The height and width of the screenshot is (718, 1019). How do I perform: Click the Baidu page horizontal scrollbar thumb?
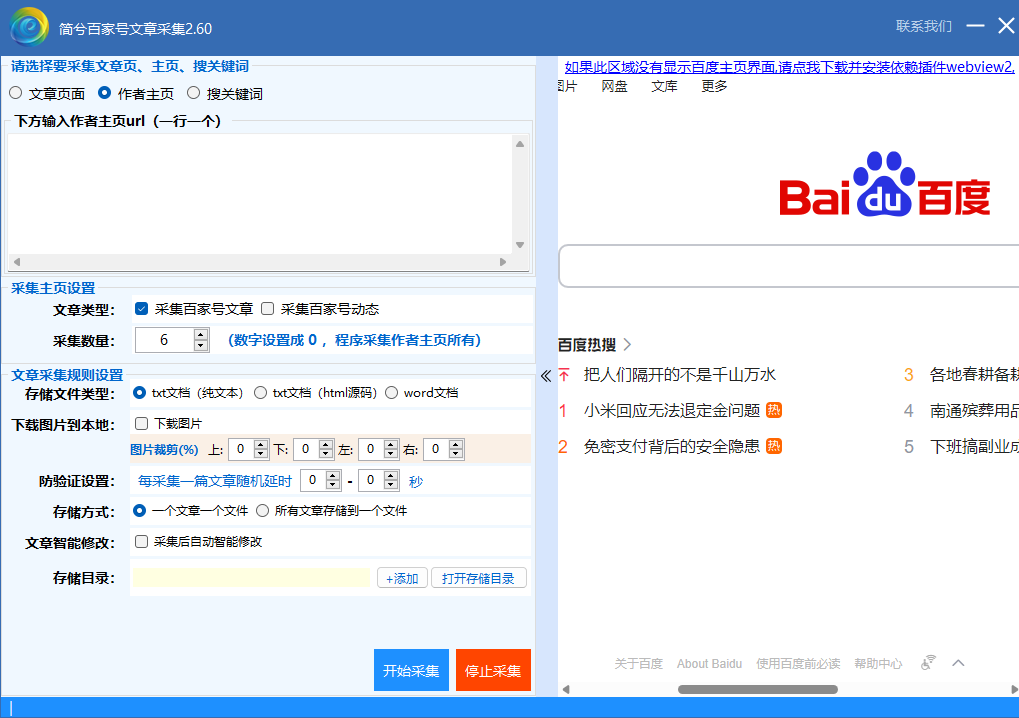pos(757,689)
